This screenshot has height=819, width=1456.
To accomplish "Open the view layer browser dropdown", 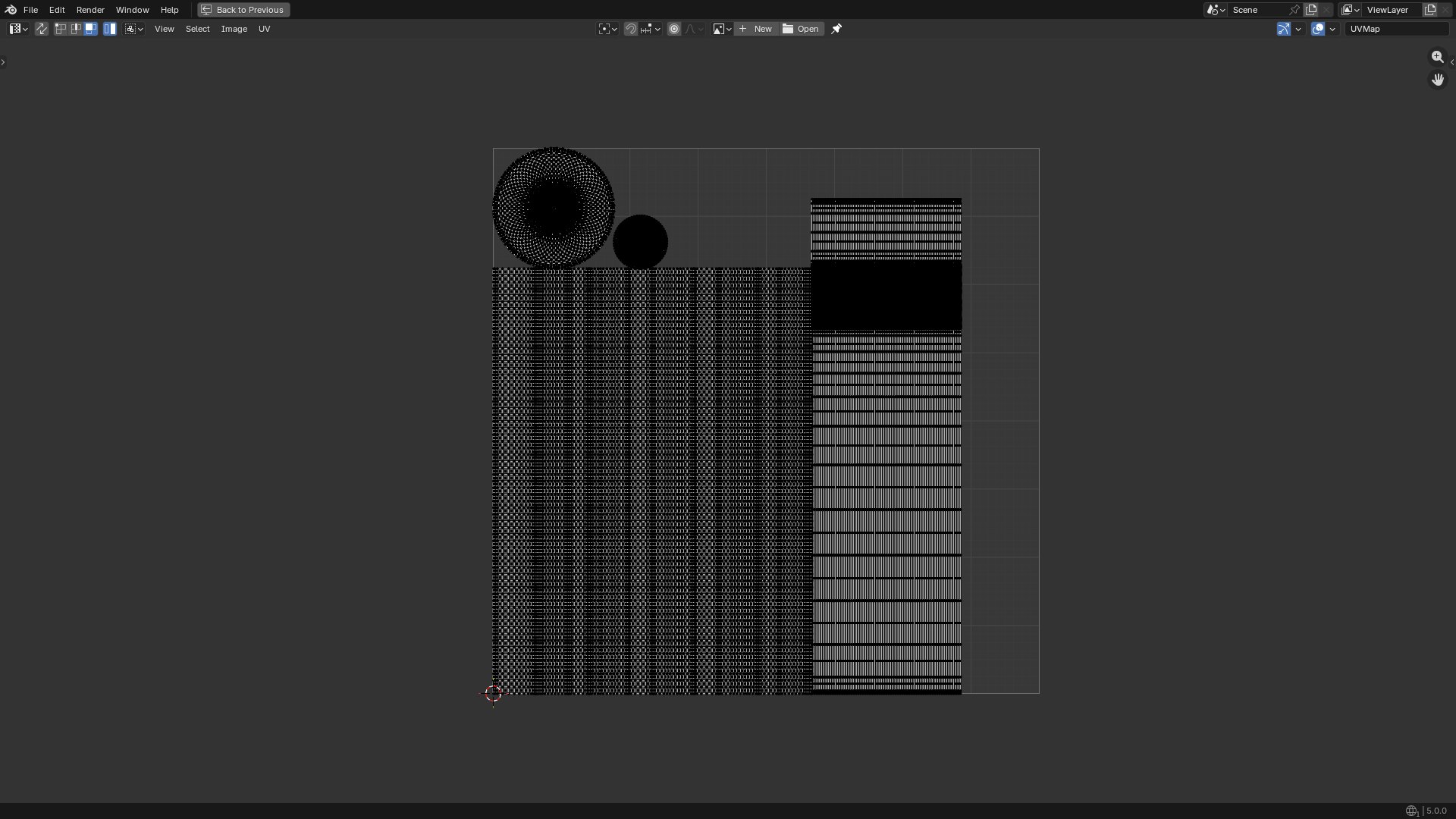I will [1350, 10].
